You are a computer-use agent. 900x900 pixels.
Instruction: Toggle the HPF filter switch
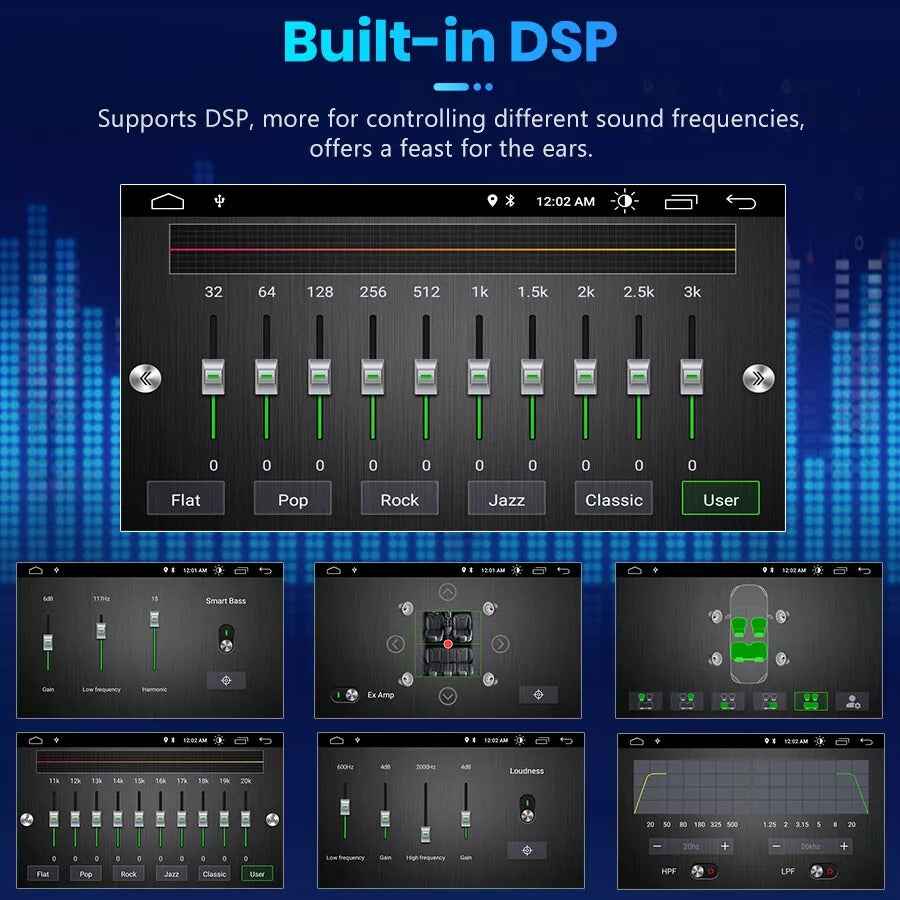click(703, 871)
